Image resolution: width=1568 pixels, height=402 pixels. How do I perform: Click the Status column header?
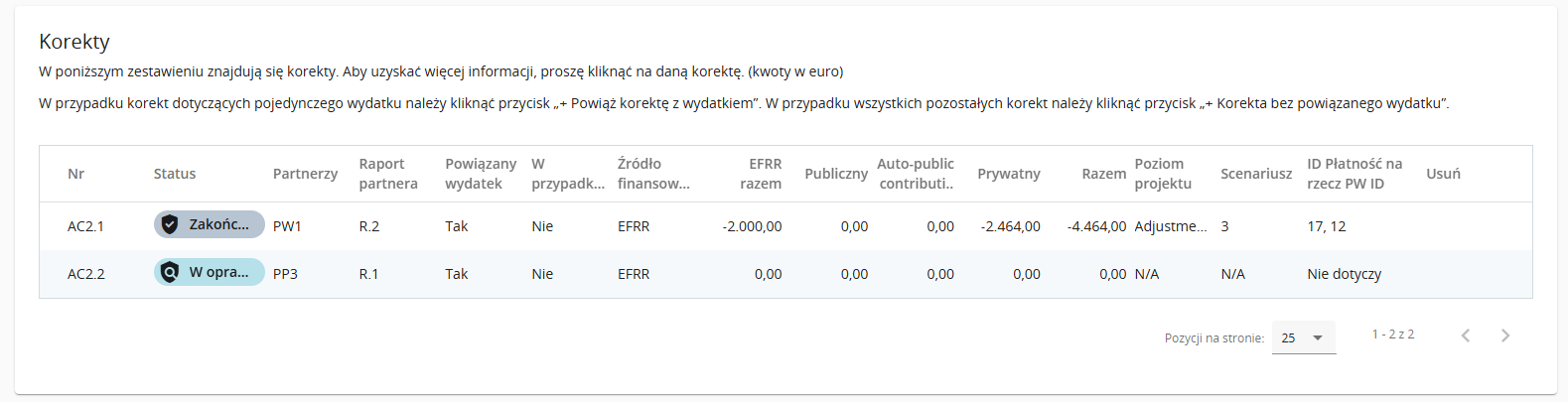tap(175, 174)
